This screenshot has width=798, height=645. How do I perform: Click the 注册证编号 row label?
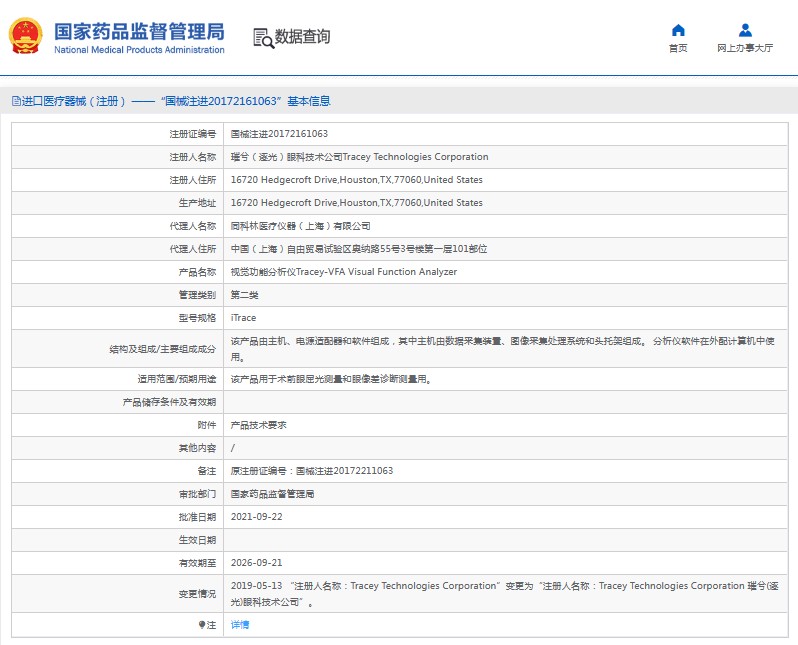(193, 134)
